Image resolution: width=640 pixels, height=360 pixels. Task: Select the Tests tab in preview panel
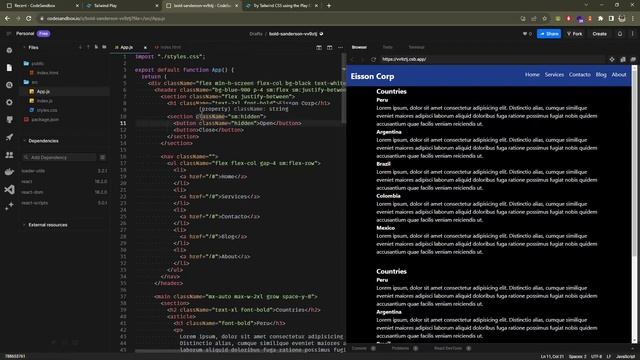click(387, 47)
